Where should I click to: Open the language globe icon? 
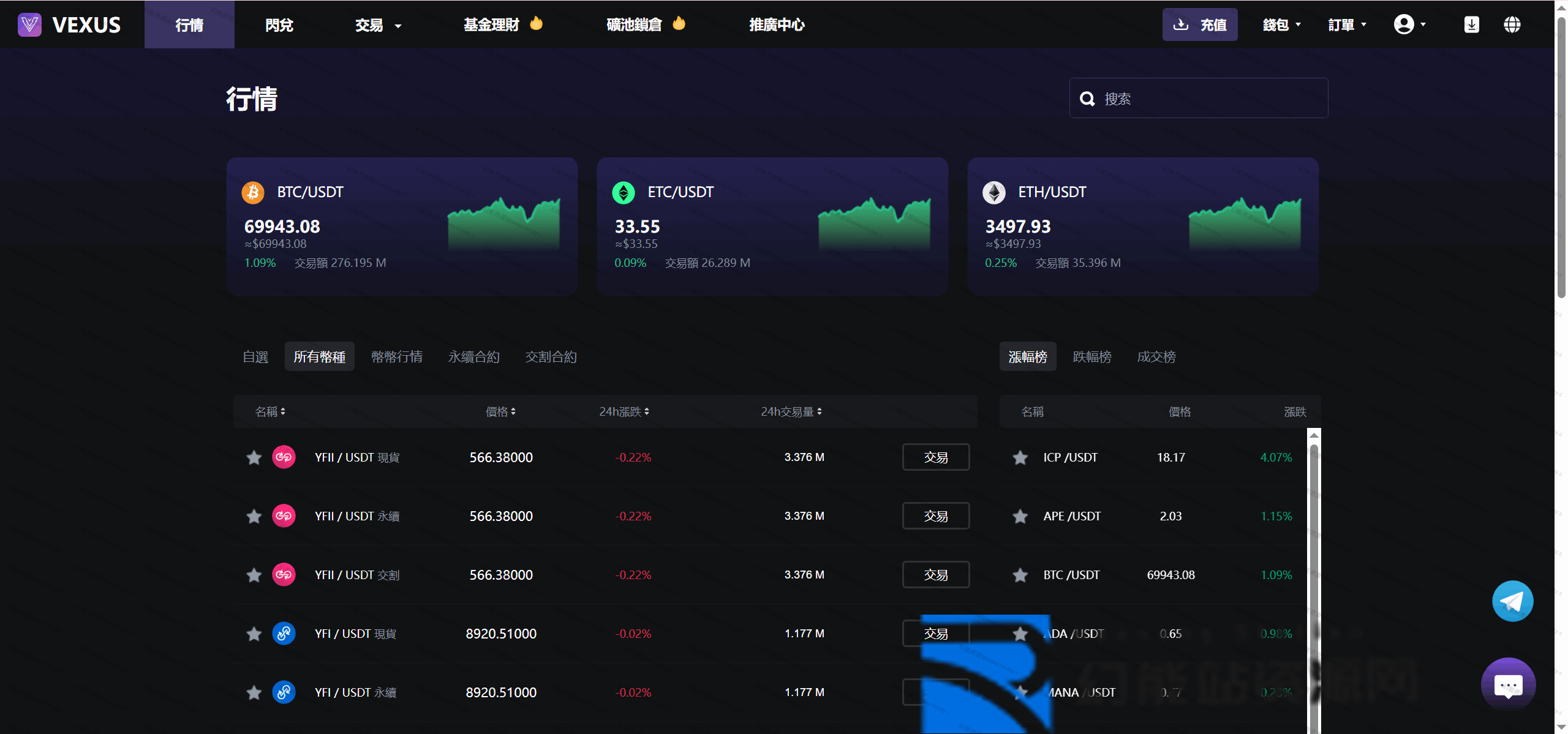(1512, 24)
